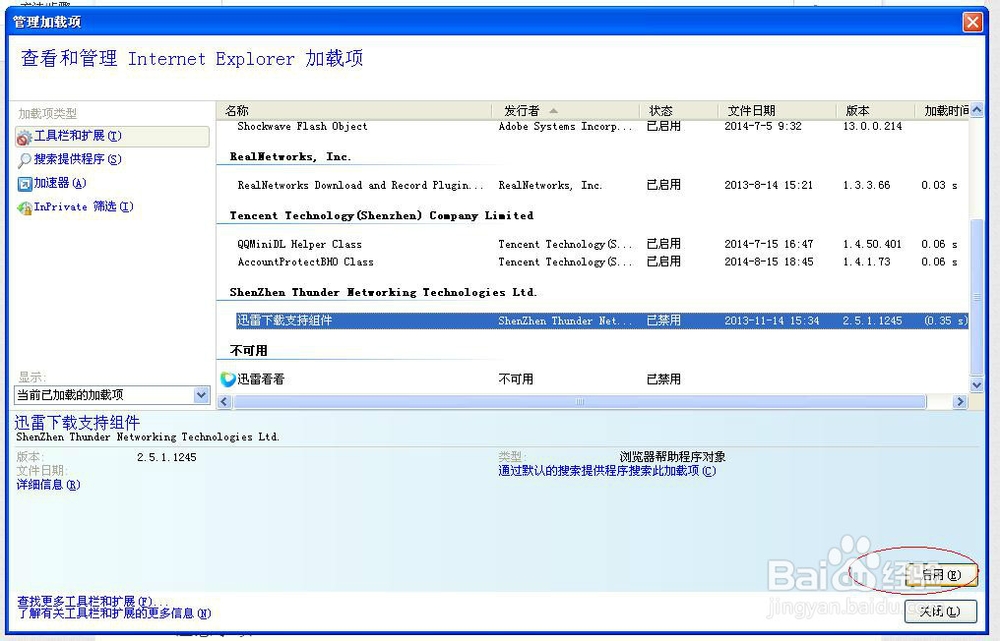Screen dimensions: 1000x641
Task: Select the 迅雷看看 add-on row
Action: click(593, 379)
